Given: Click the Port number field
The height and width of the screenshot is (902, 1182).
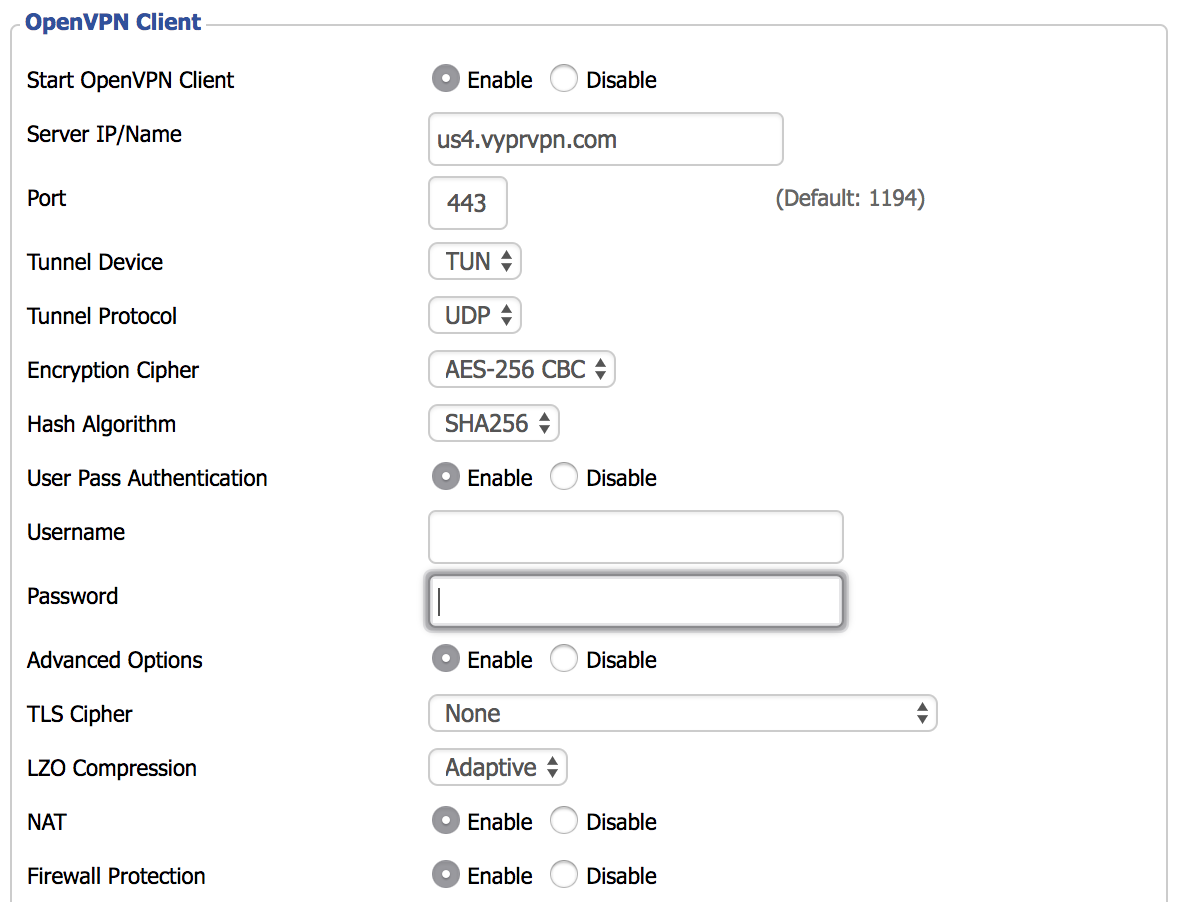Looking at the screenshot, I should [467, 203].
